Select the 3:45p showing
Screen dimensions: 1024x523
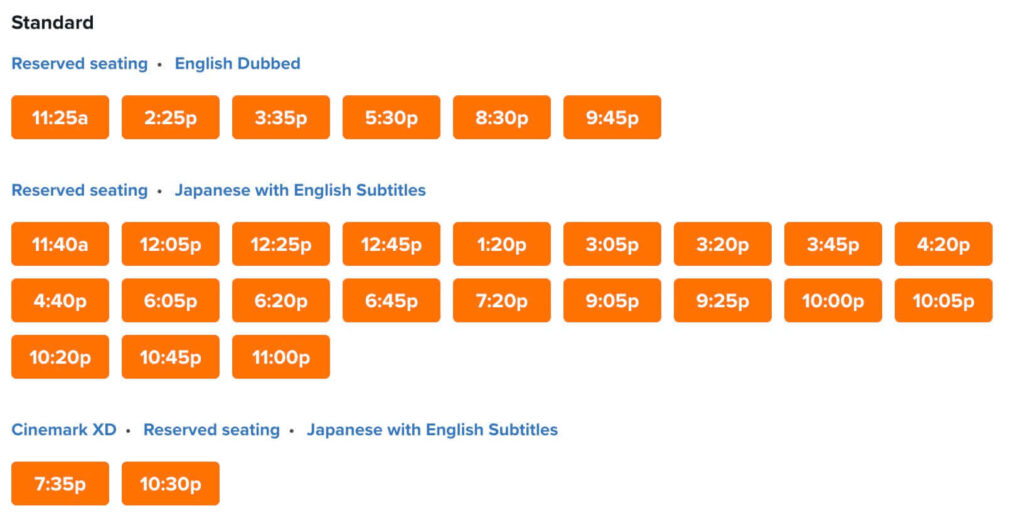833,244
